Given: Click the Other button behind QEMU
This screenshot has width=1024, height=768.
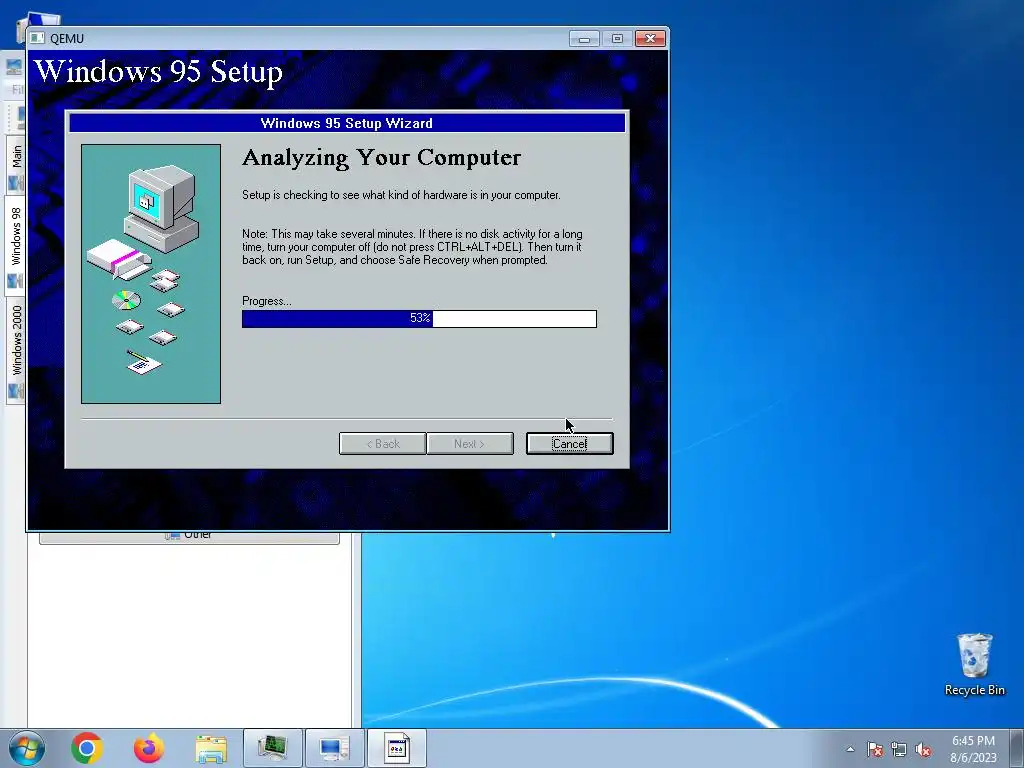Looking at the screenshot, I should point(189,536).
